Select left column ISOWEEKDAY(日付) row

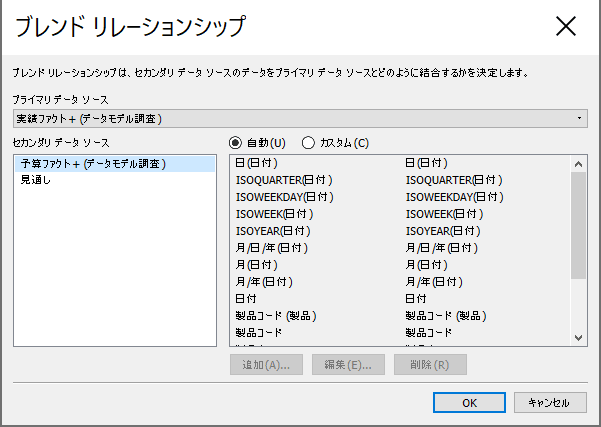[284, 197]
